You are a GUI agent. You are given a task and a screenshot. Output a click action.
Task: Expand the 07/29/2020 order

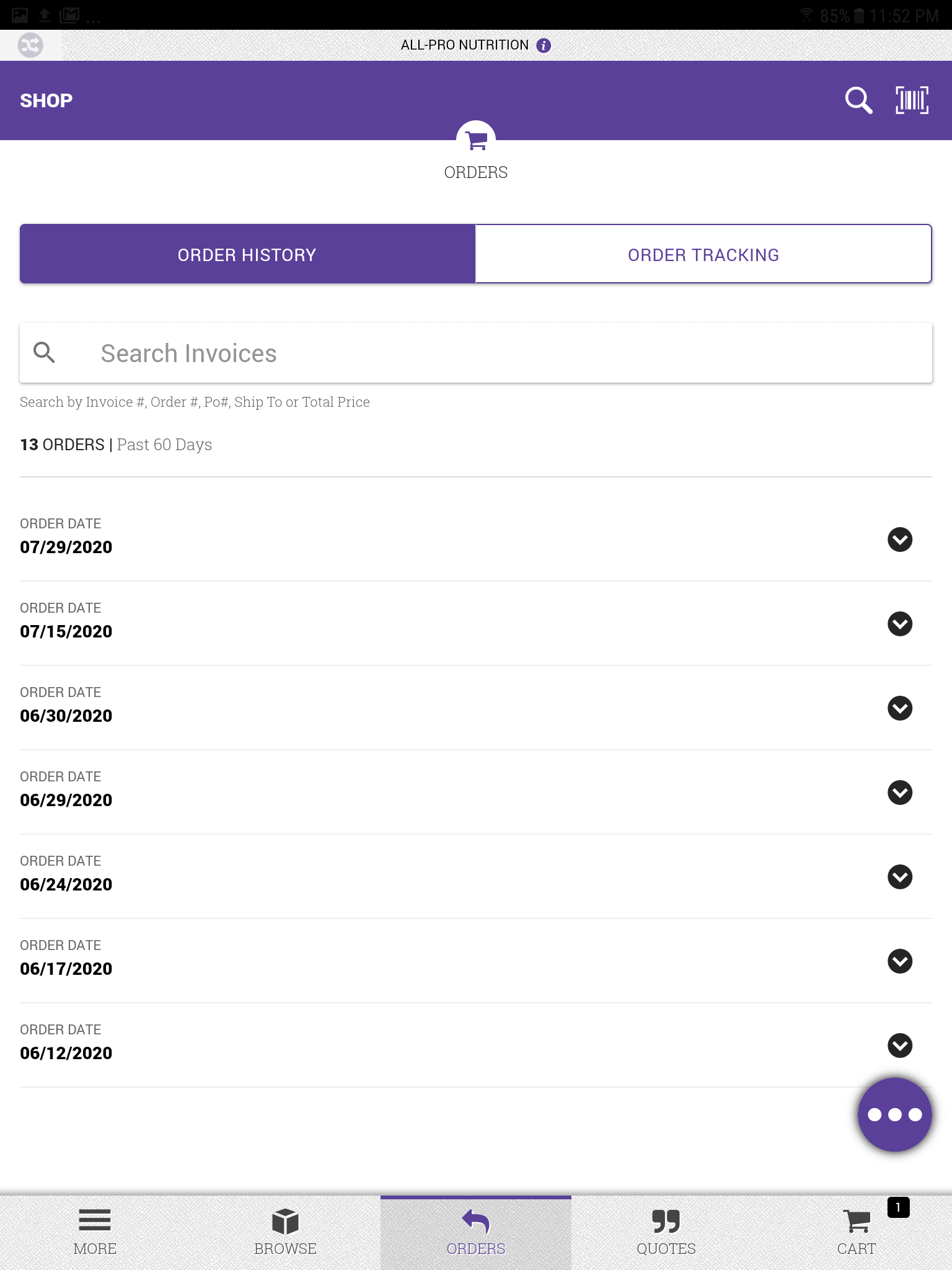click(900, 540)
